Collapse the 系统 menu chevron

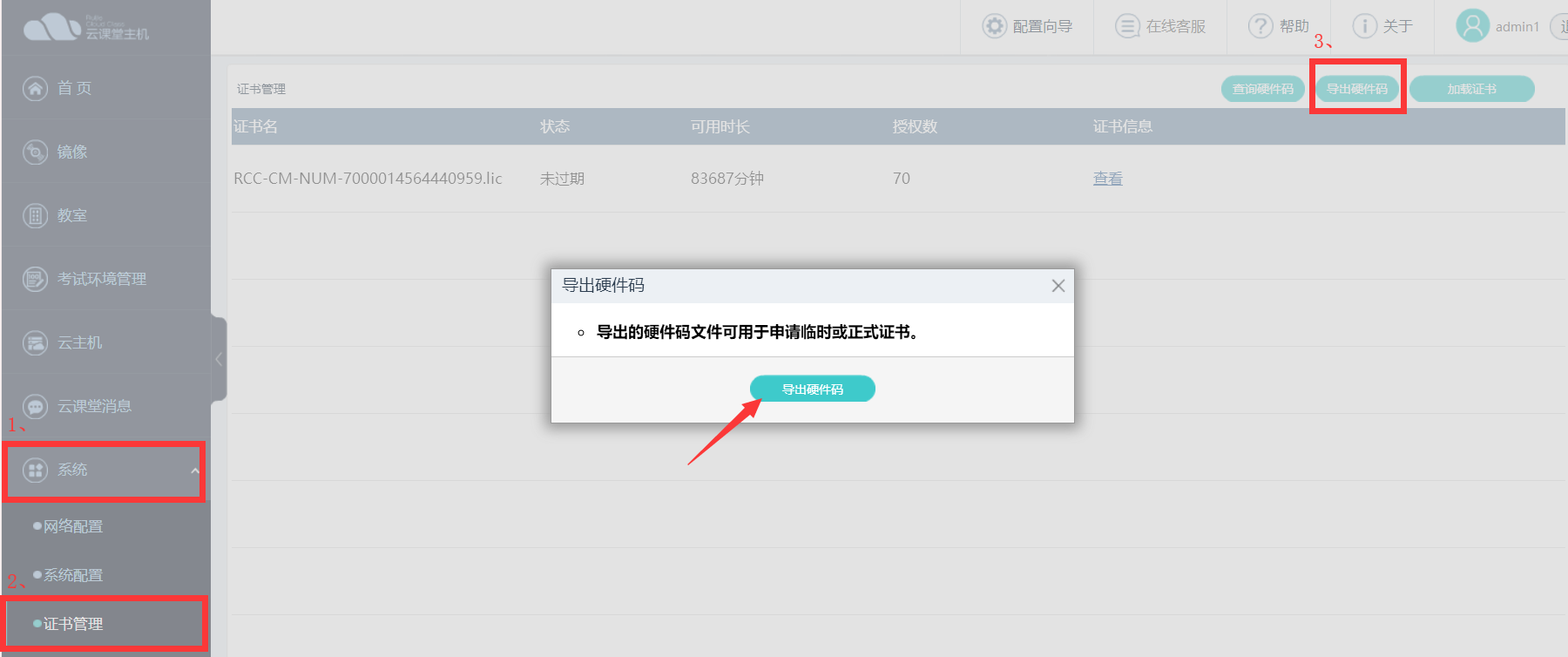coord(195,471)
